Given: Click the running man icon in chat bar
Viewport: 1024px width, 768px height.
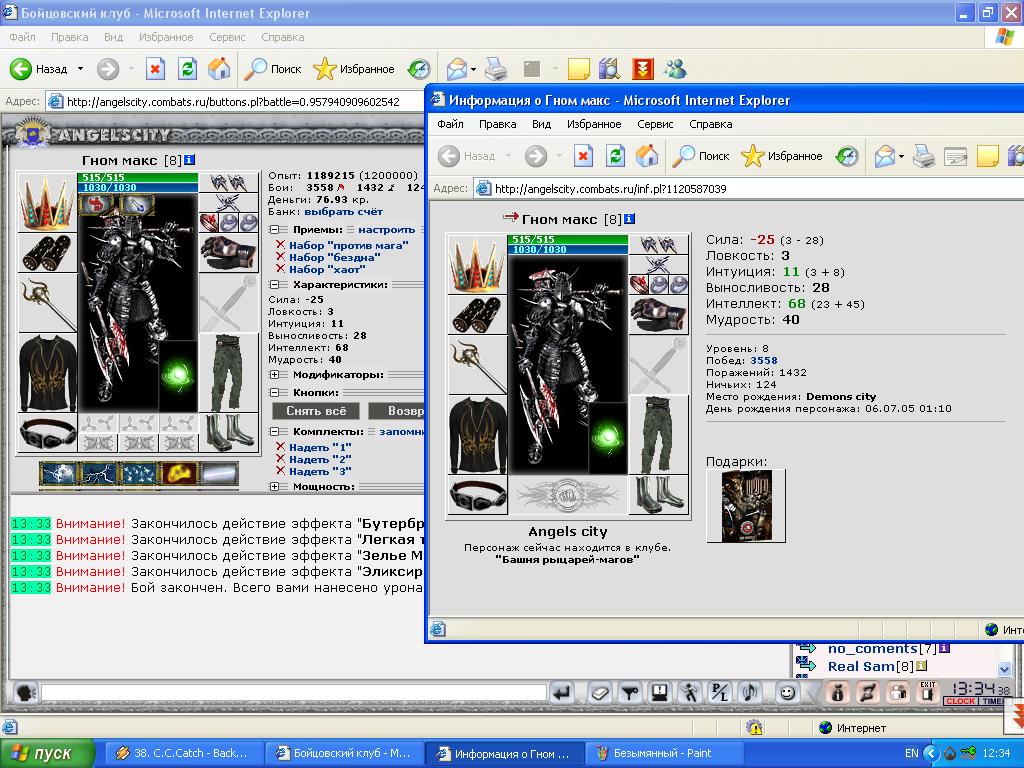Looking at the screenshot, I should tap(689, 692).
